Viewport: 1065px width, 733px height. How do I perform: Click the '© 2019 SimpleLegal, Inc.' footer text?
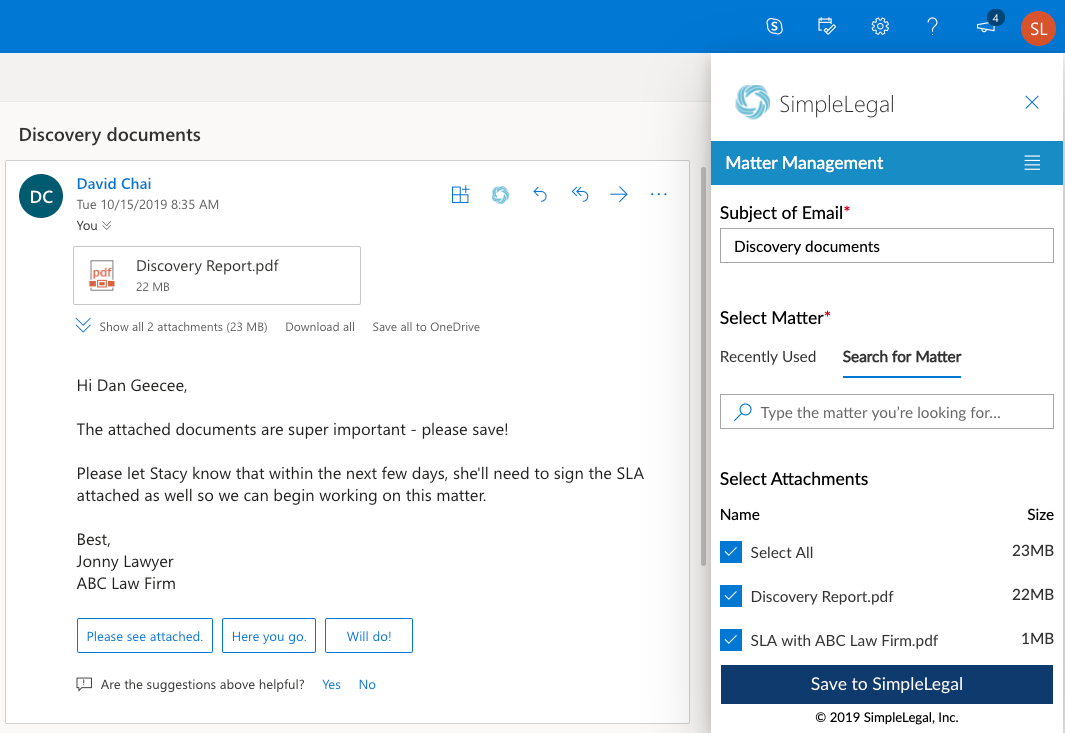tap(886, 717)
